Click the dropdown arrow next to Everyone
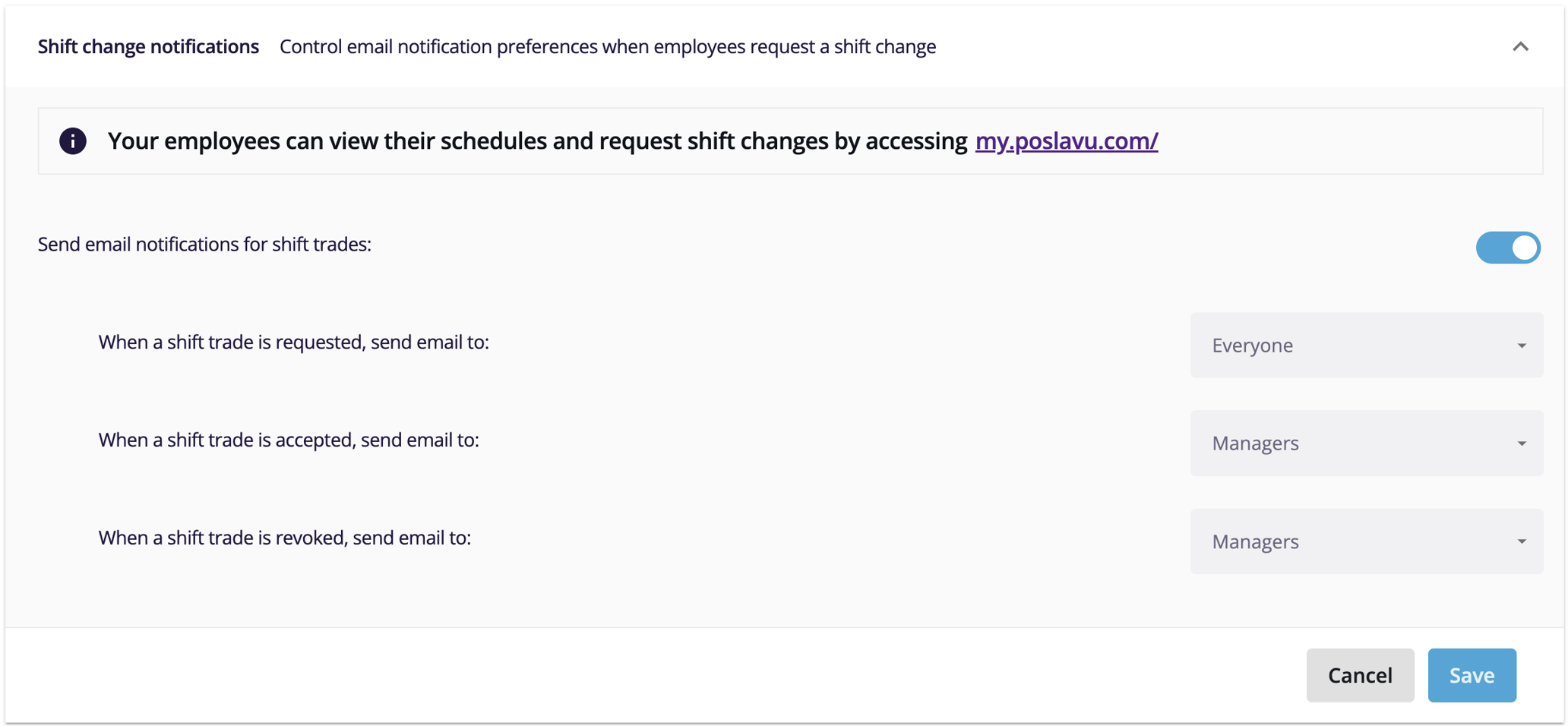Screen dimensions: 1568x726 point(1522,345)
